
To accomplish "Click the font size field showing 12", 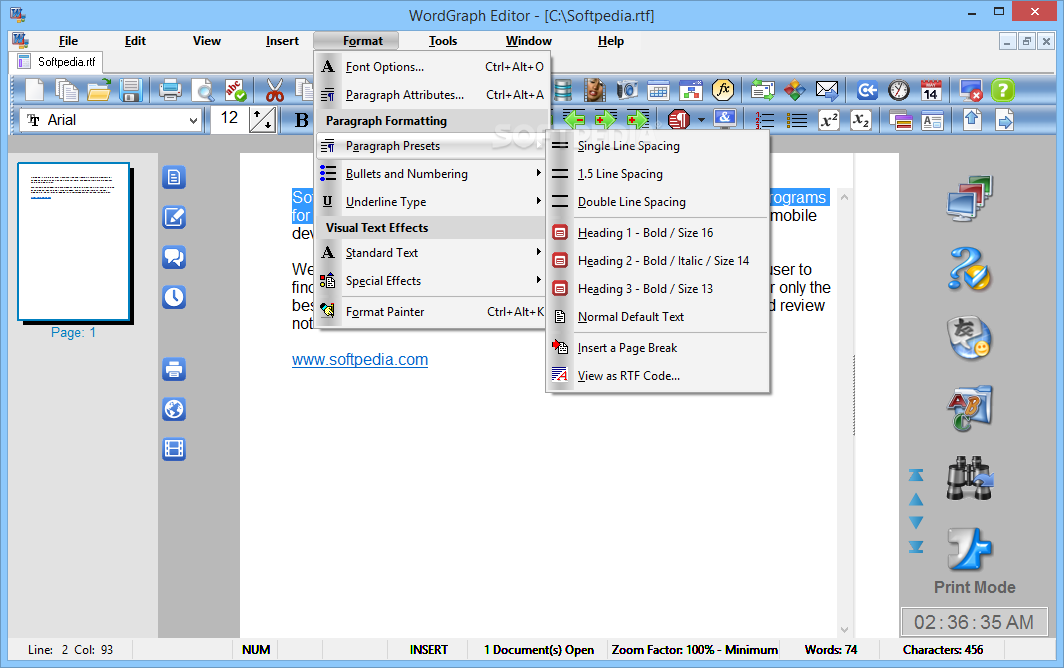I will click(x=229, y=119).
